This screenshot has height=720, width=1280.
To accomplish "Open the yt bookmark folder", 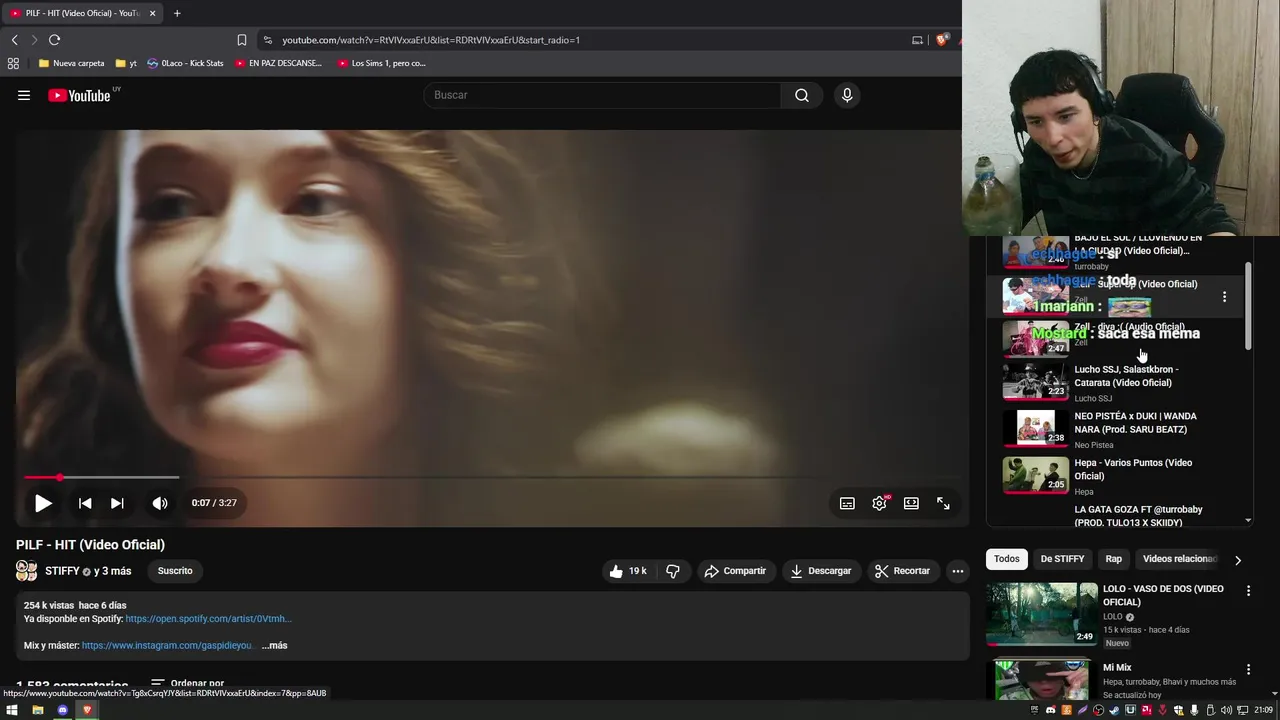I will pos(126,63).
